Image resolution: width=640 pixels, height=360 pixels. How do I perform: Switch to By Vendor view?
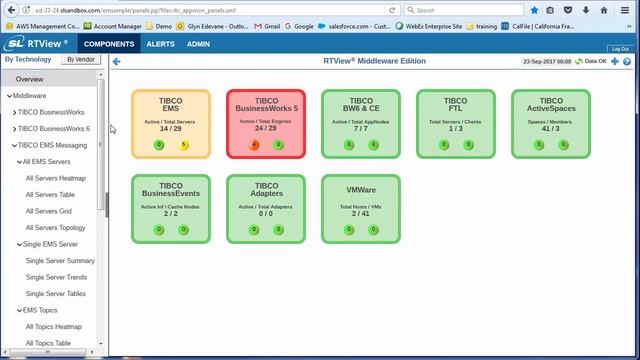pos(81,60)
